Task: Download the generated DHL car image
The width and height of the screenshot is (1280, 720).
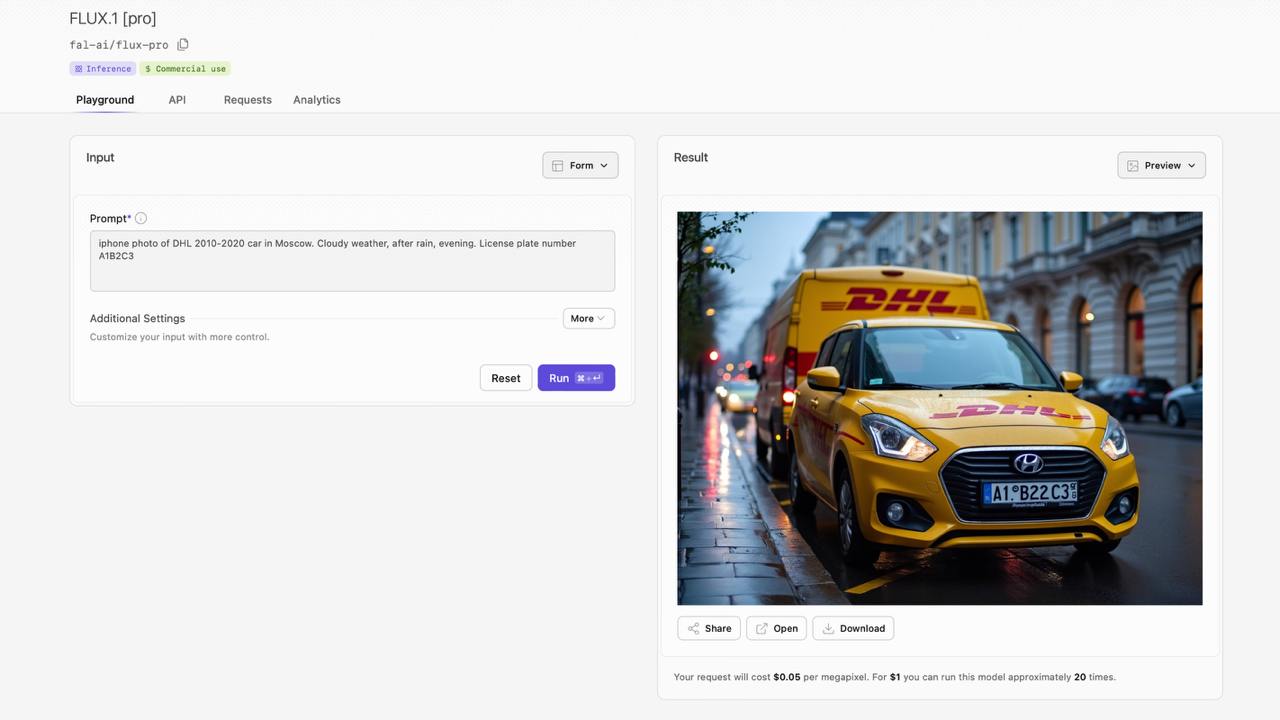Action: point(853,628)
